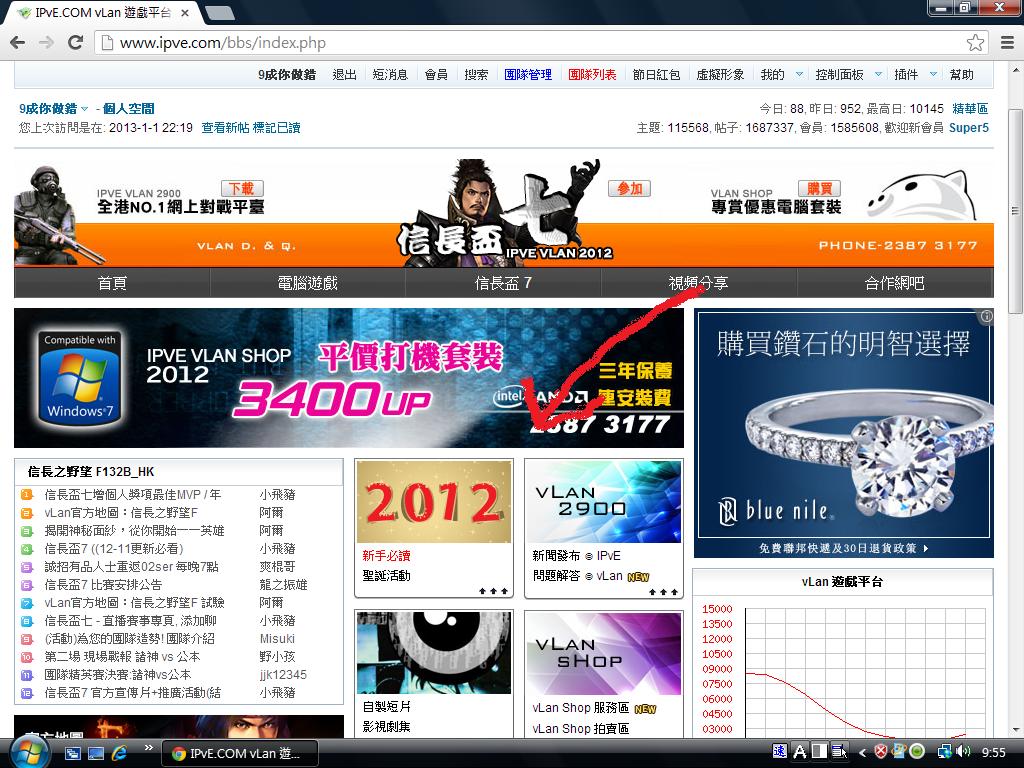Viewport: 1024px width, 768px height.
Task: Click the 下載 download button
Action: 242,189
